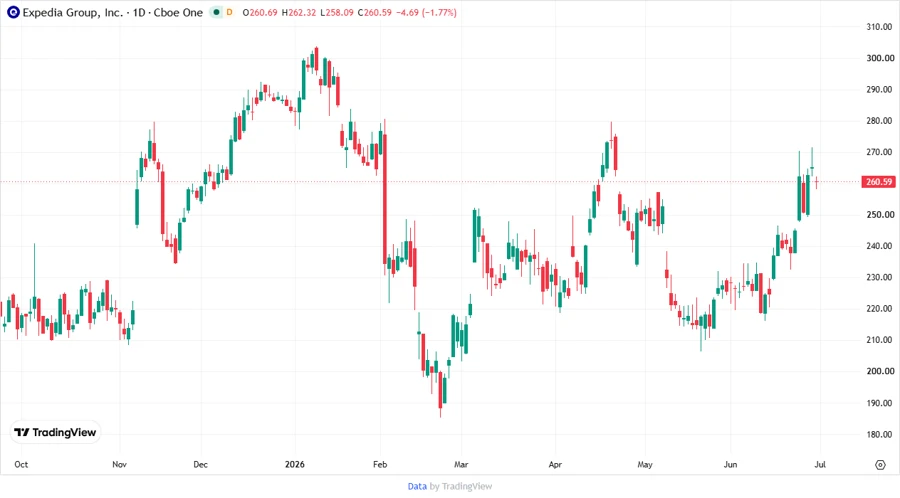900x498 pixels.
Task: Click the green market status dot
Action: coord(216,12)
